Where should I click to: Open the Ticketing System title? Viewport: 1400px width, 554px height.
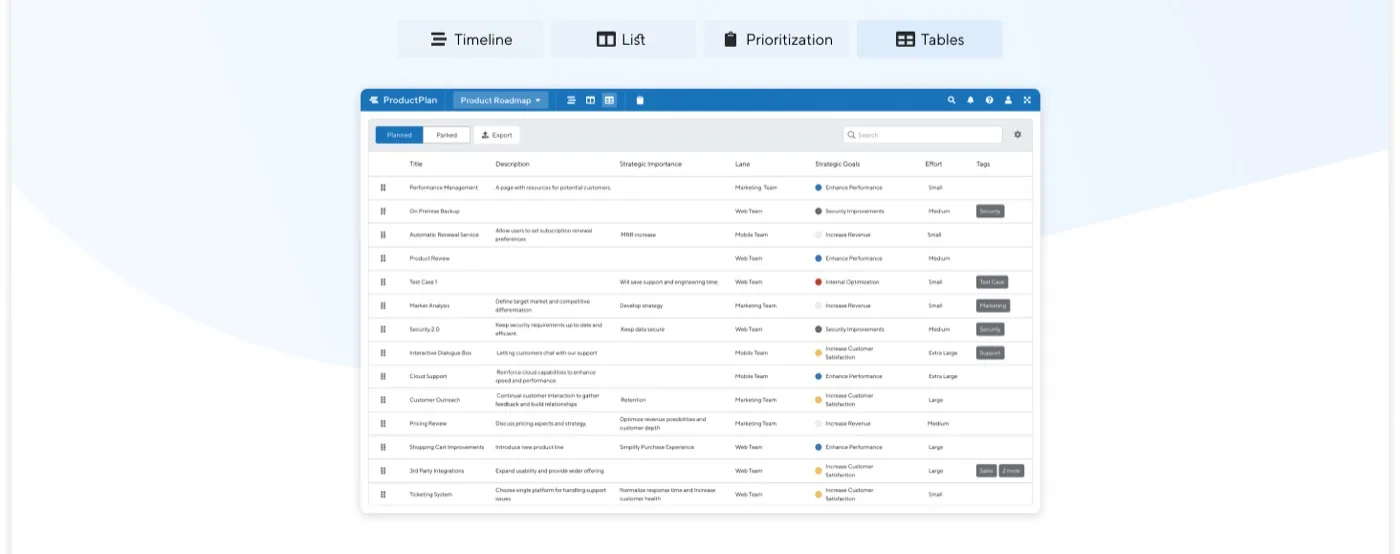pos(431,494)
